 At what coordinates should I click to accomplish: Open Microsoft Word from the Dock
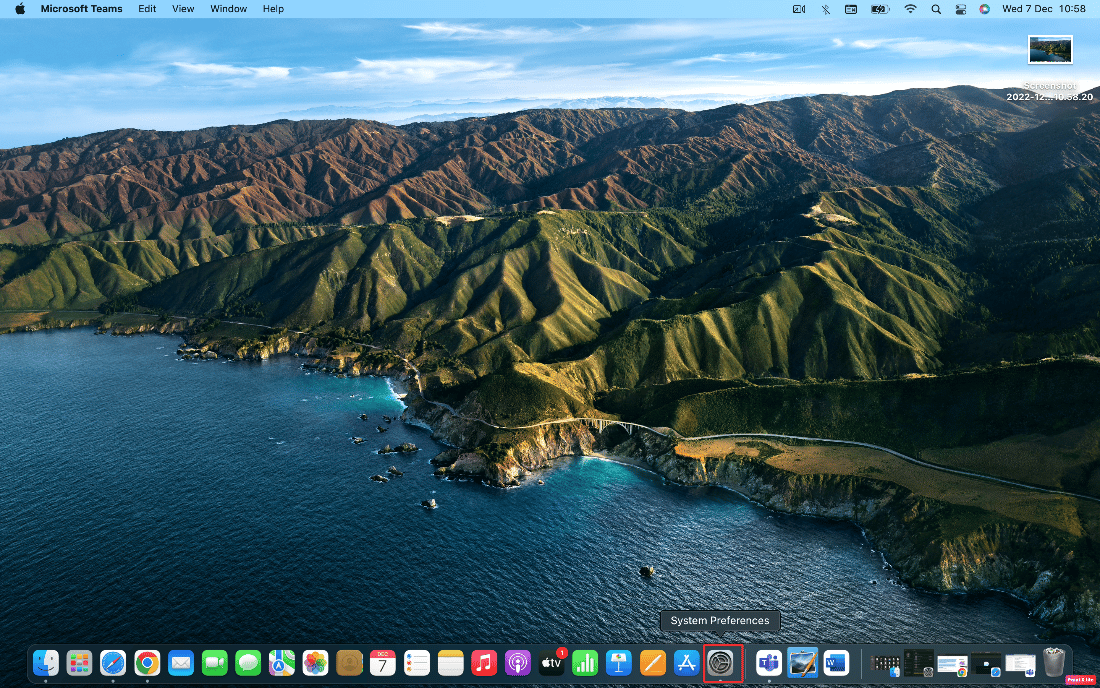(x=837, y=663)
